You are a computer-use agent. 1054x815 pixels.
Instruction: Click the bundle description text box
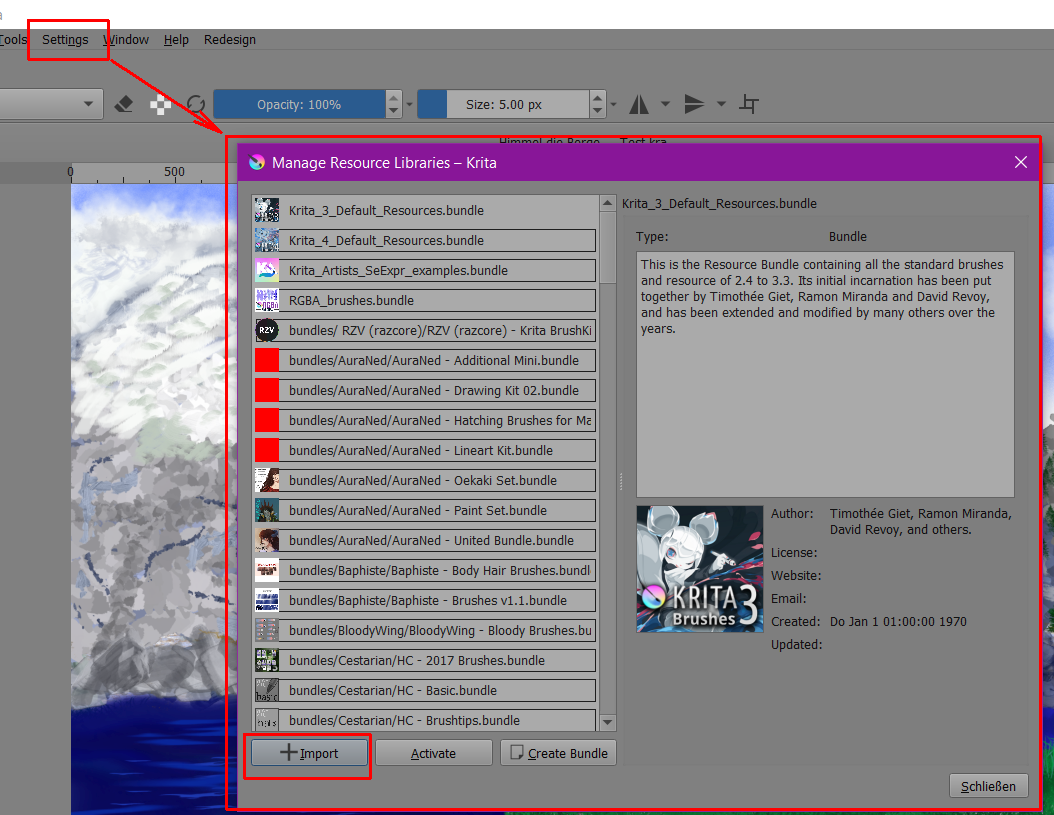(x=825, y=375)
